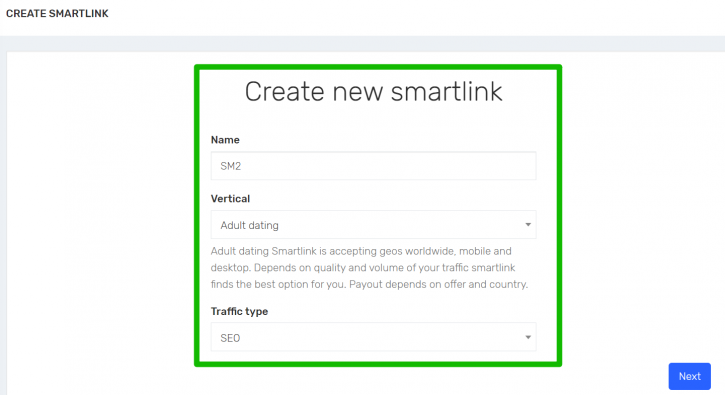Click the Name input field containing SM2
Viewport: 725px width, 395px height.
pos(373,166)
